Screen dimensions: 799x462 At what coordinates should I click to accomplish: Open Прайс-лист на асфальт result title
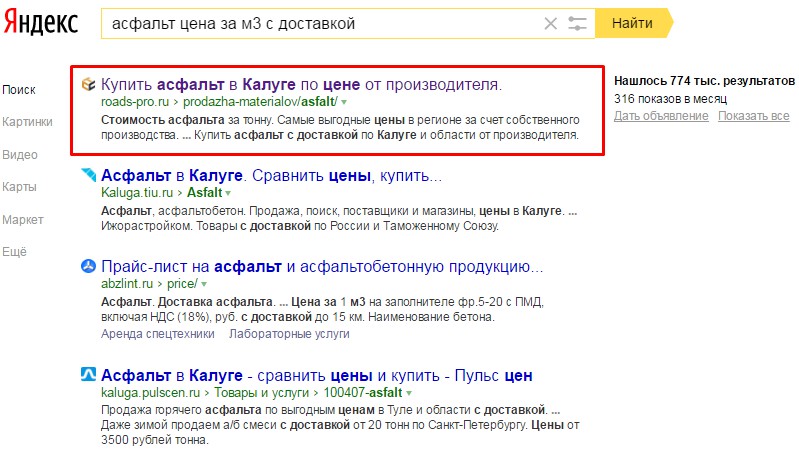(322, 266)
